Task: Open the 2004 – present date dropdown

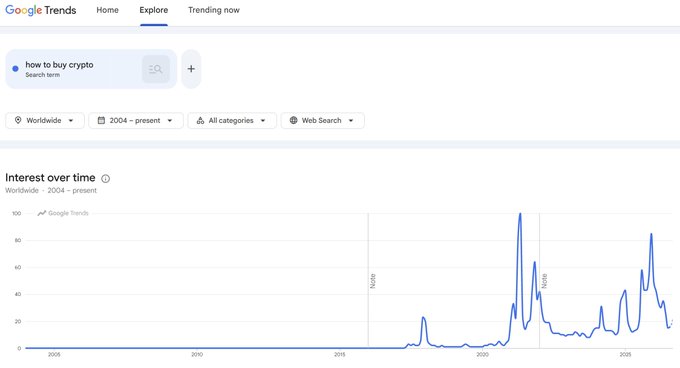Action: point(136,120)
